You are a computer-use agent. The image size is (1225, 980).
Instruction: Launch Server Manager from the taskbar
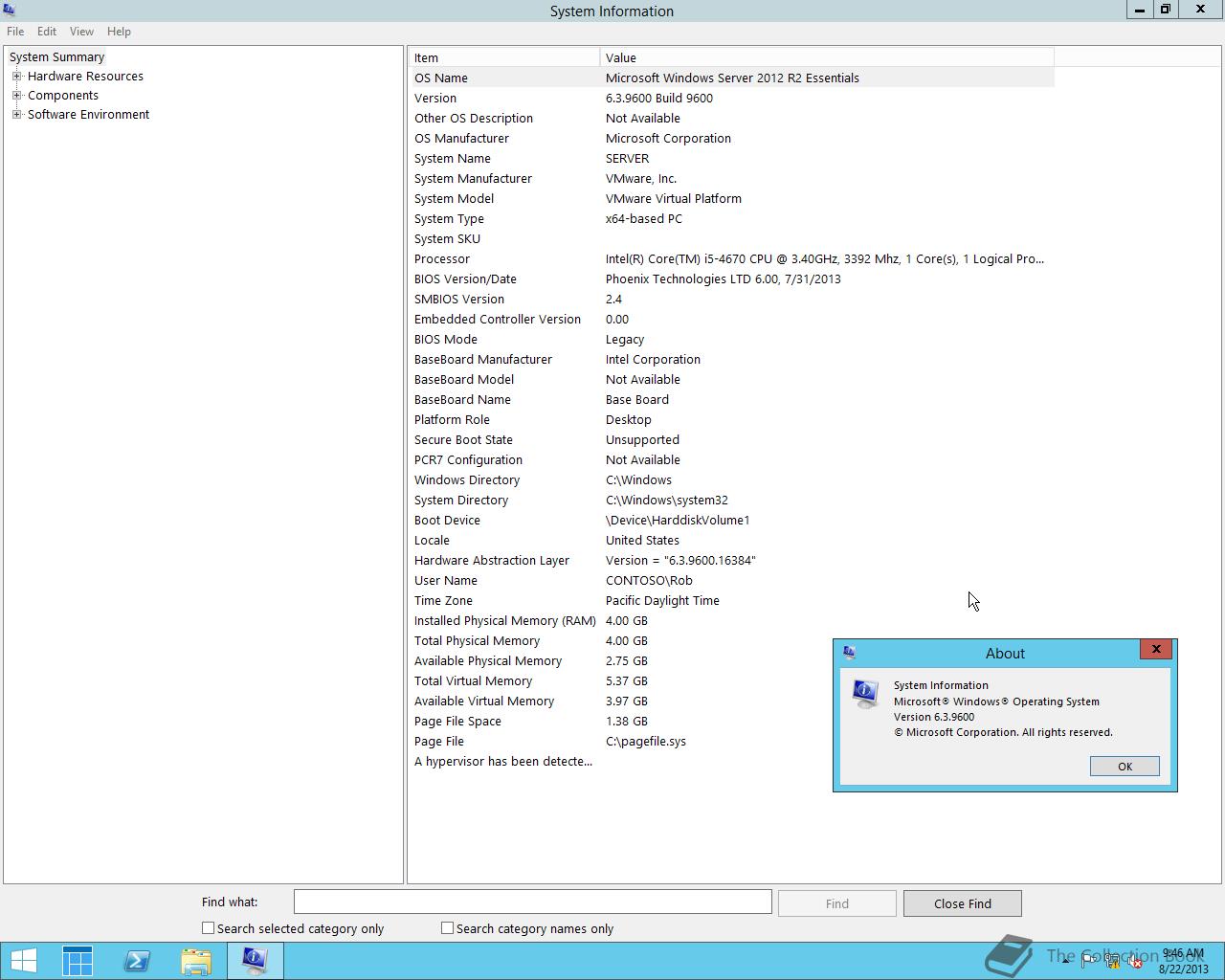pyautogui.click(x=78, y=961)
